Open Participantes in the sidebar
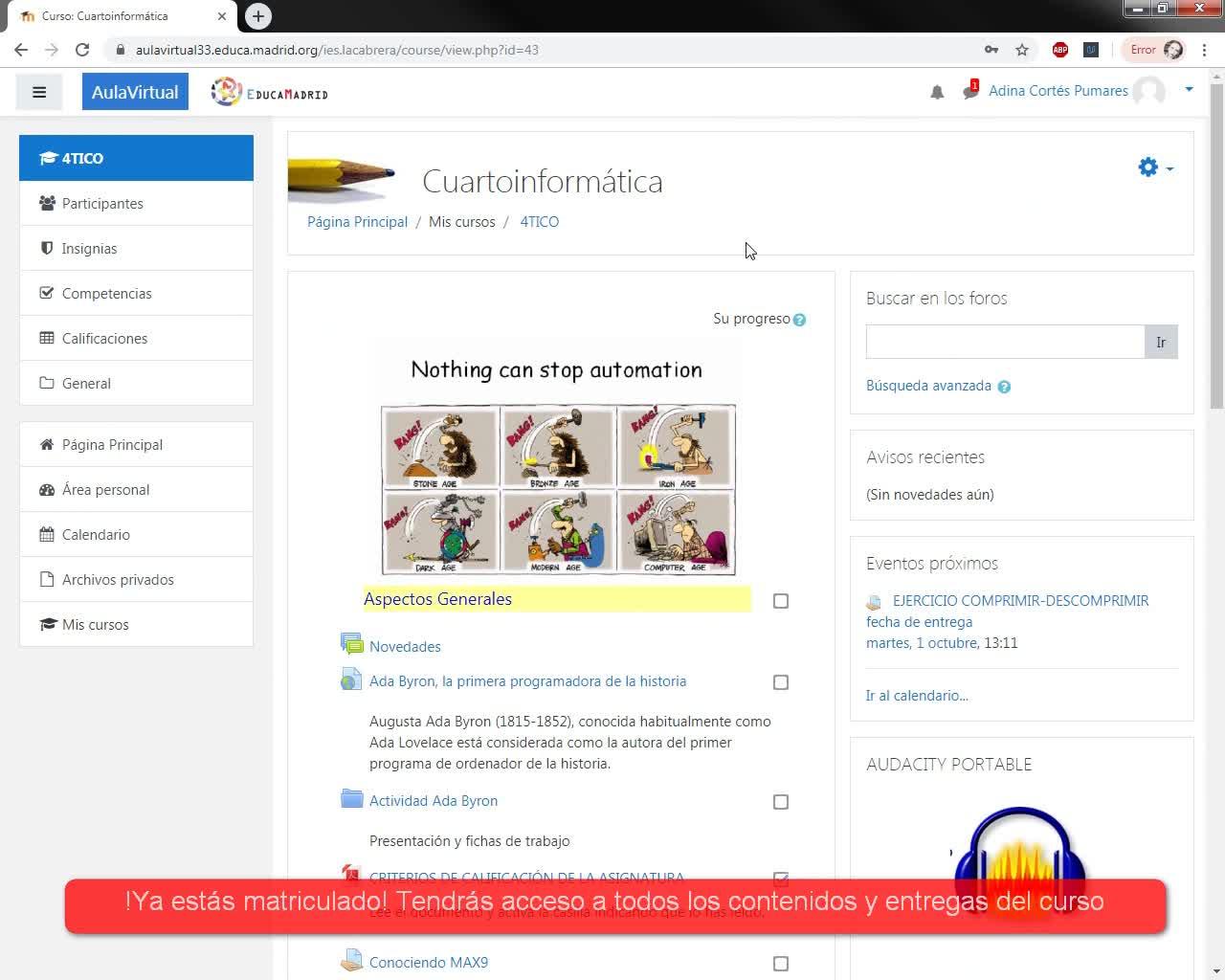The image size is (1225, 980). (136, 203)
